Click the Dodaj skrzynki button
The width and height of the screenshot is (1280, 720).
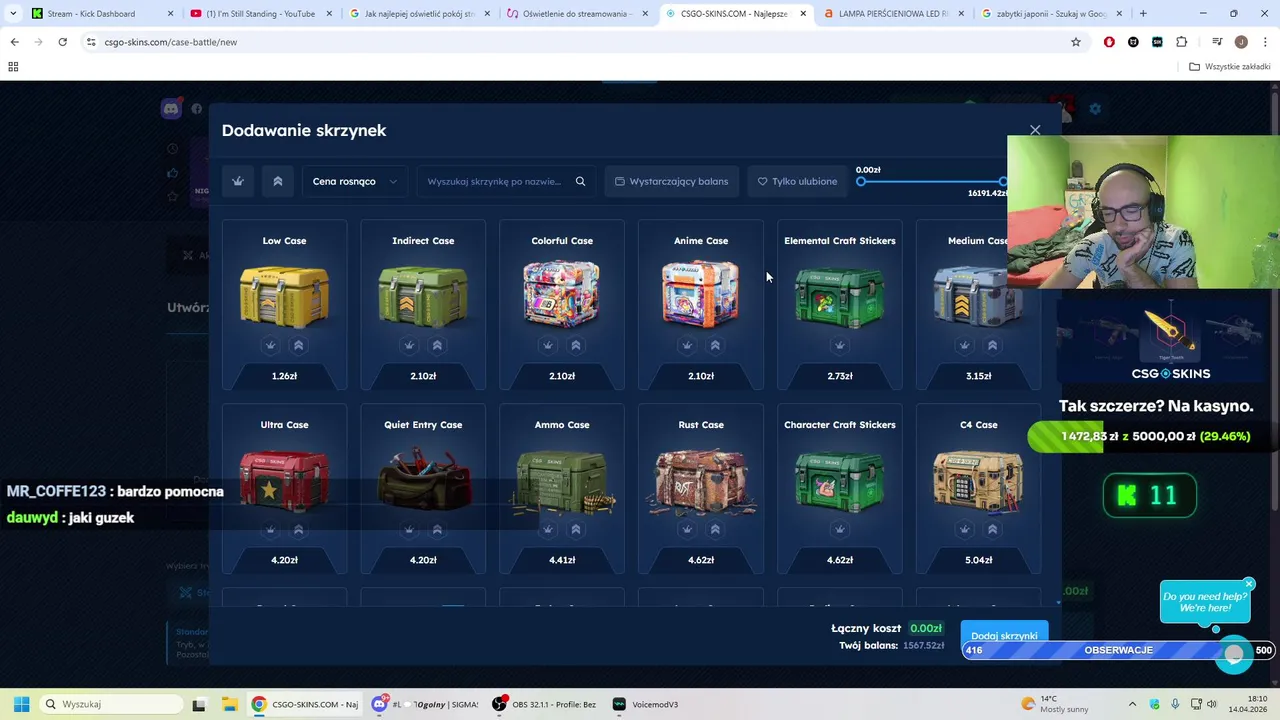click(1004, 634)
